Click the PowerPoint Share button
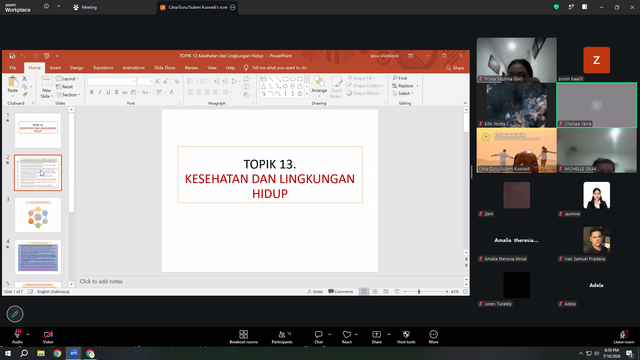This screenshot has width=640, height=360. 455,68
